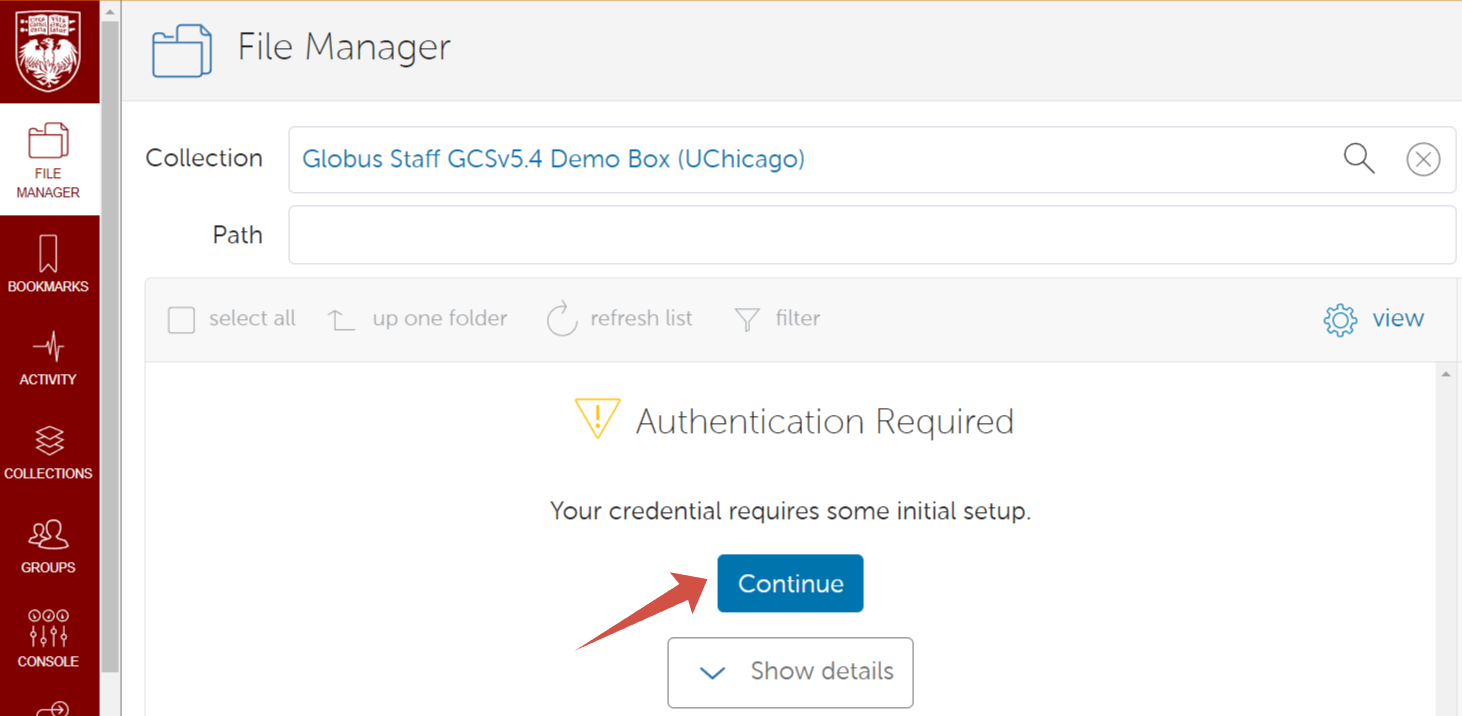Refresh the file list
This screenshot has width=1462, height=716.
[x=620, y=319]
